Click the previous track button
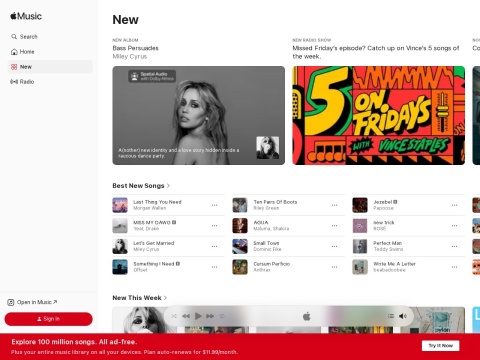The image size is (480, 360). (186, 316)
